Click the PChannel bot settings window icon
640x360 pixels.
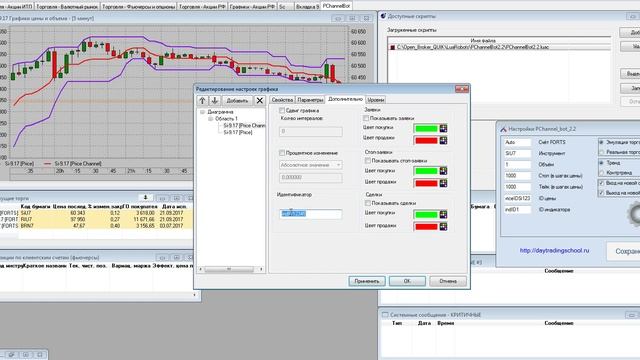click(503, 129)
